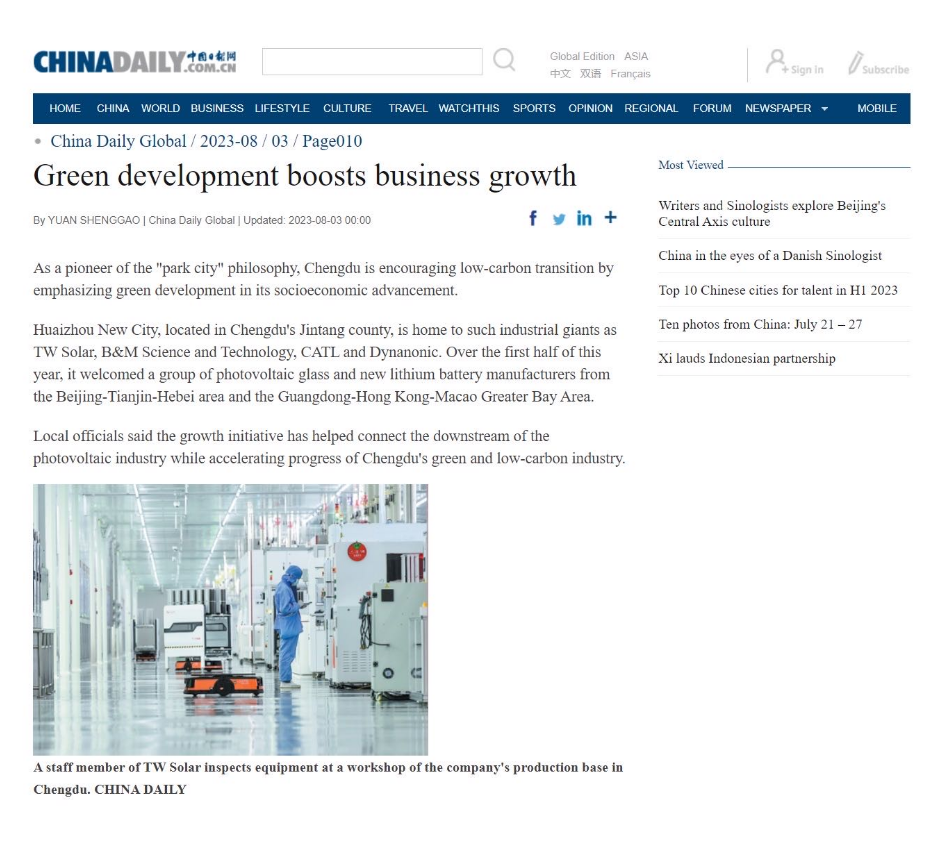This screenshot has height=868, width=940.
Task: Click the magnifier search icon
Action: [x=505, y=61]
